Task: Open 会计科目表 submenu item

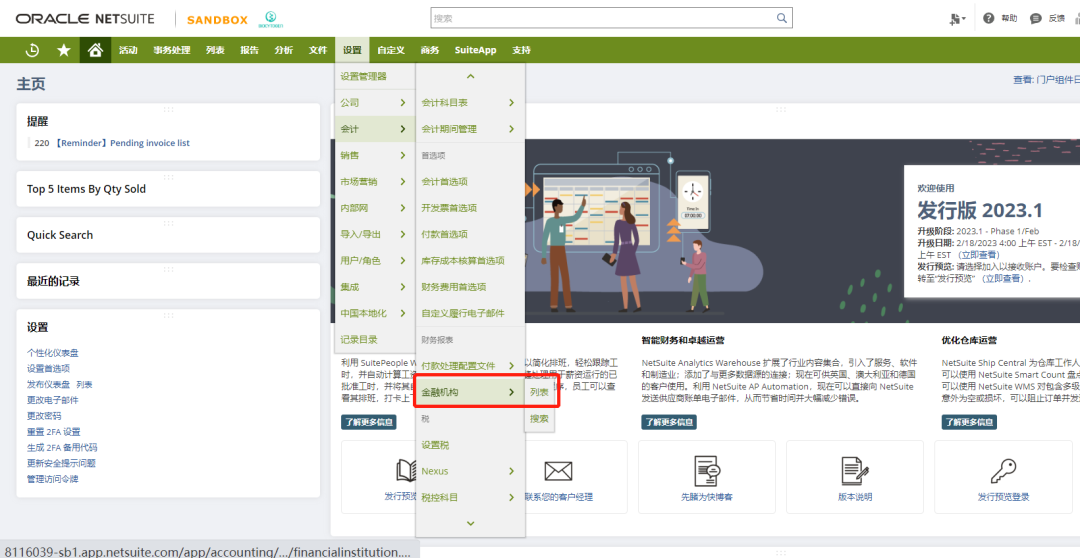Action: click(x=470, y=103)
